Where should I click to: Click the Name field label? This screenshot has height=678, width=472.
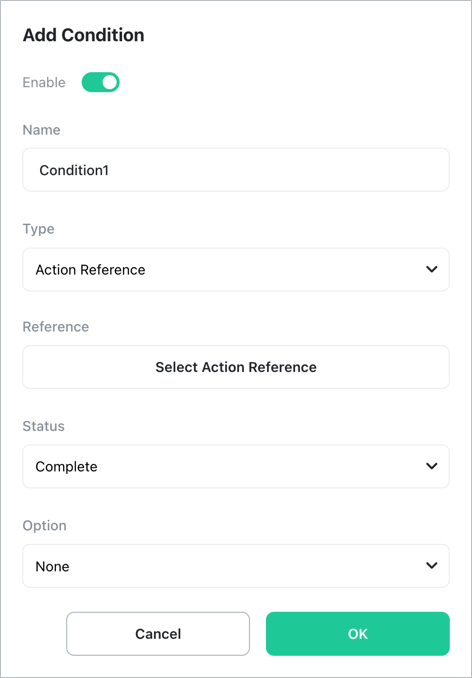click(41, 130)
